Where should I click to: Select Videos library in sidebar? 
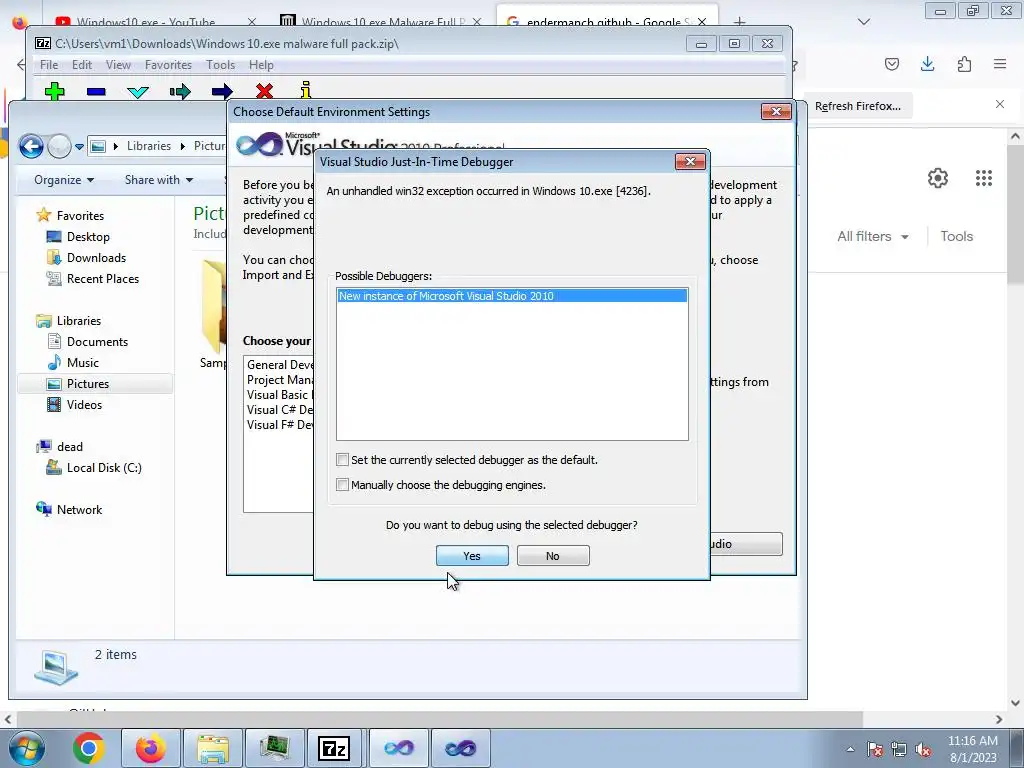(x=84, y=404)
